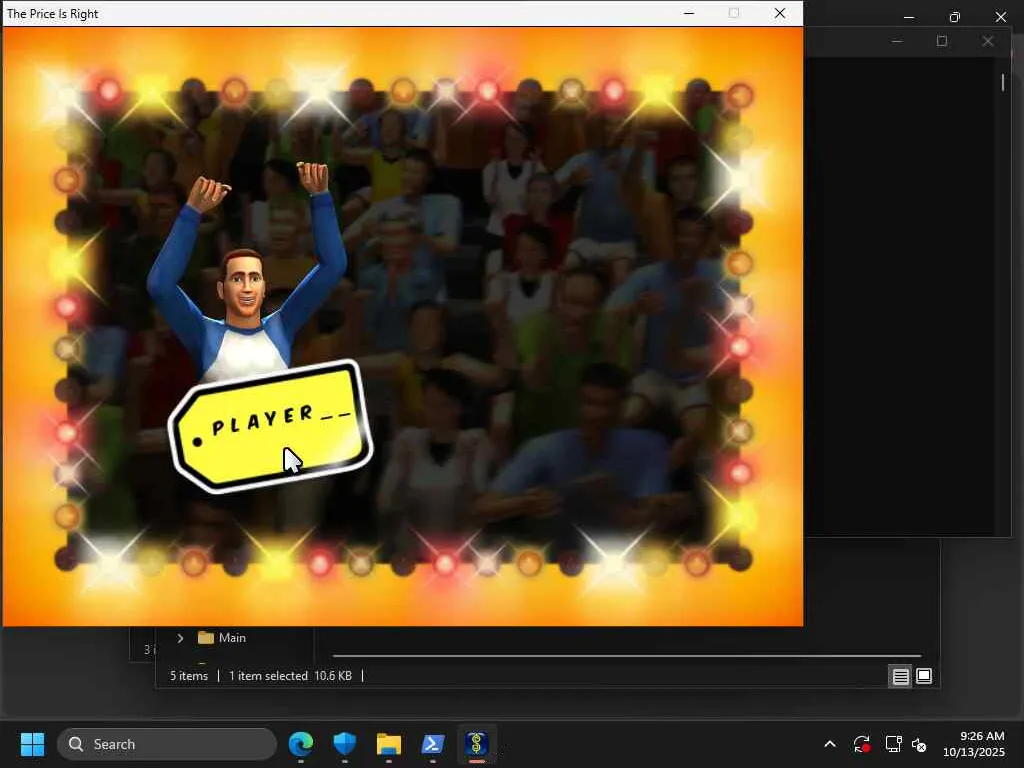Show hidden system tray icons
The width and height of the screenshot is (1024, 768).
(830, 744)
